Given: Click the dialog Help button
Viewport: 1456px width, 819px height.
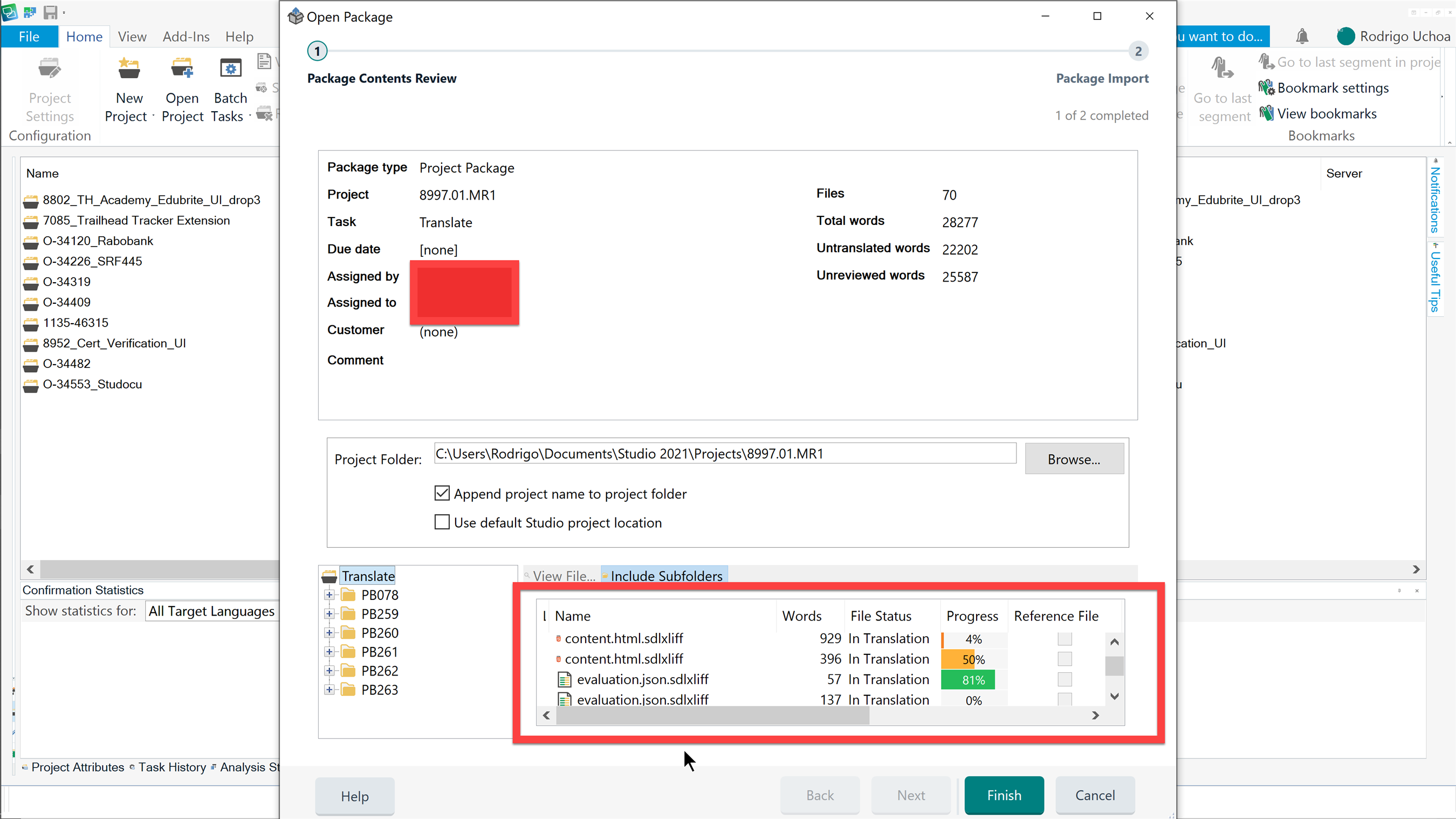Looking at the screenshot, I should pos(354,796).
